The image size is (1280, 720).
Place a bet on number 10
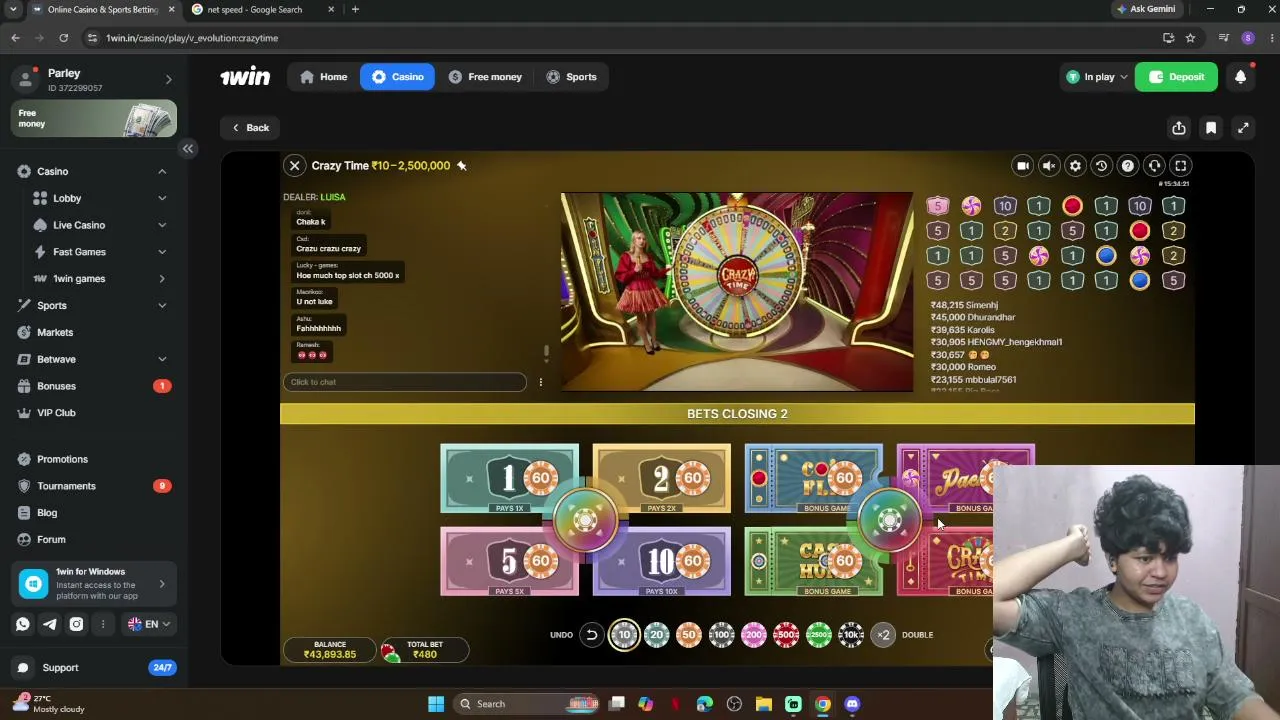[661, 562]
